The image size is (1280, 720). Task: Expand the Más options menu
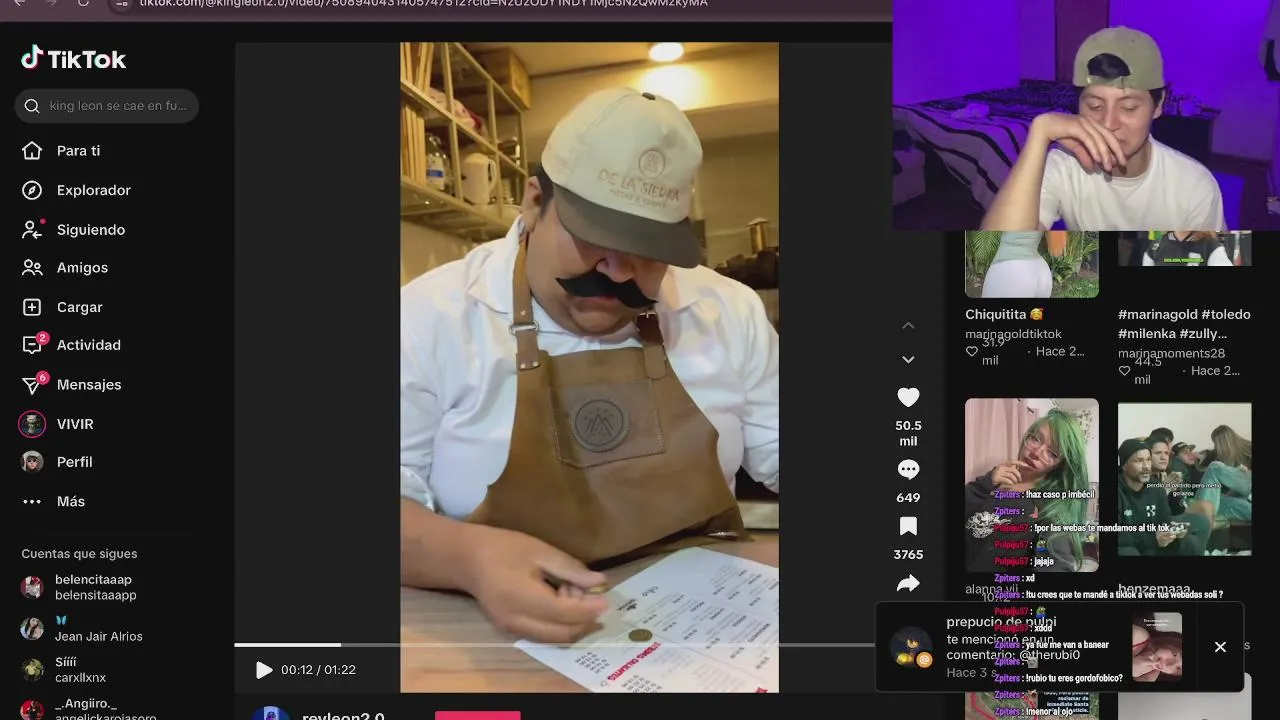click(x=70, y=501)
